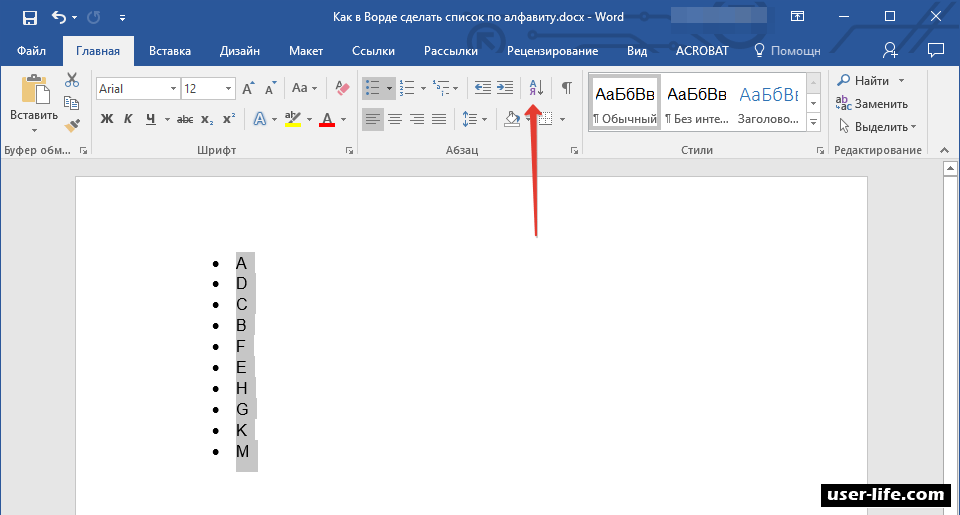
Task: Apply the Обычный style
Action: click(x=625, y=102)
